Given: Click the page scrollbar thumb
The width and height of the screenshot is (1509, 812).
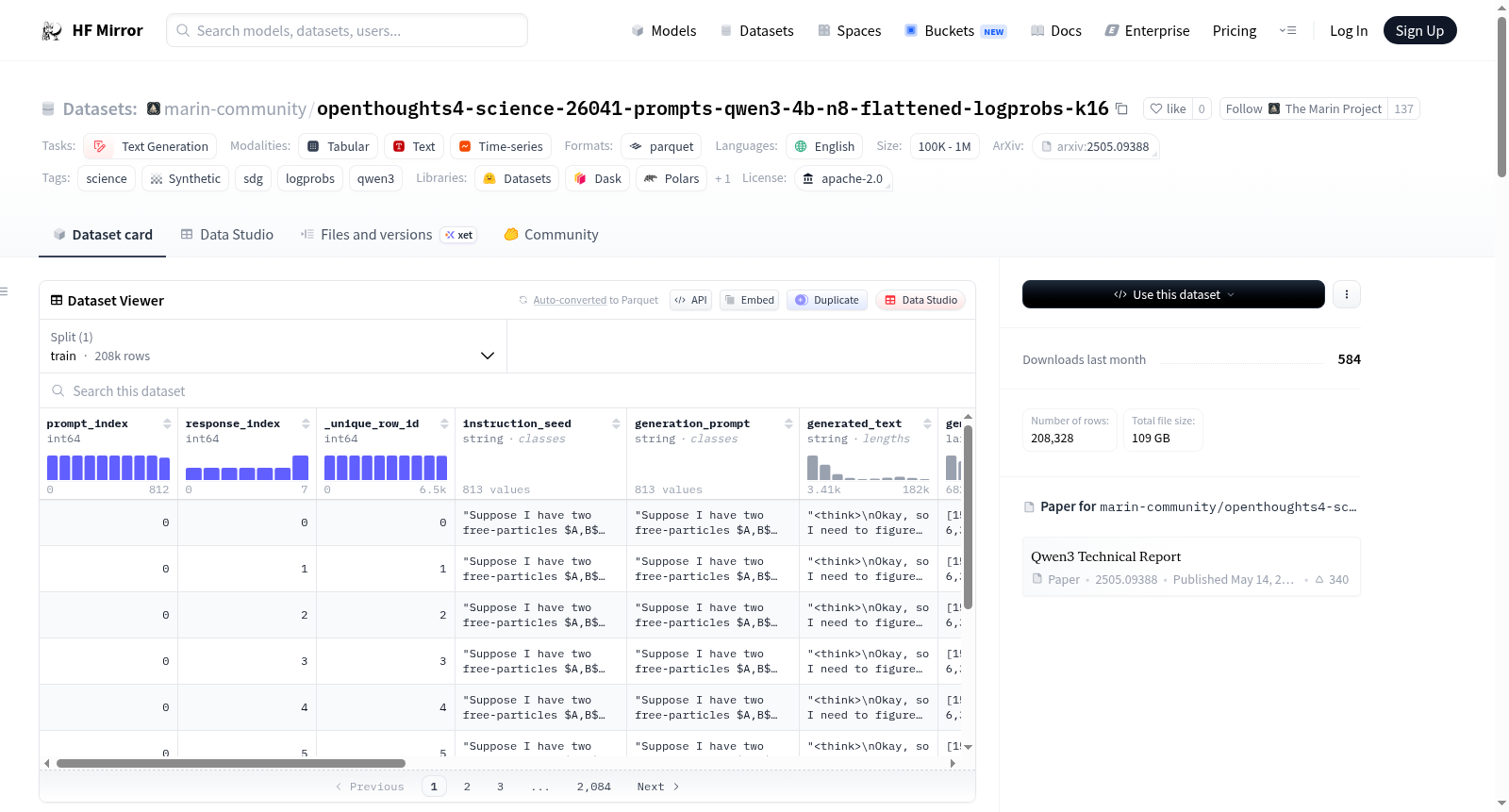Looking at the screenshot, I should coord(1501,96).
